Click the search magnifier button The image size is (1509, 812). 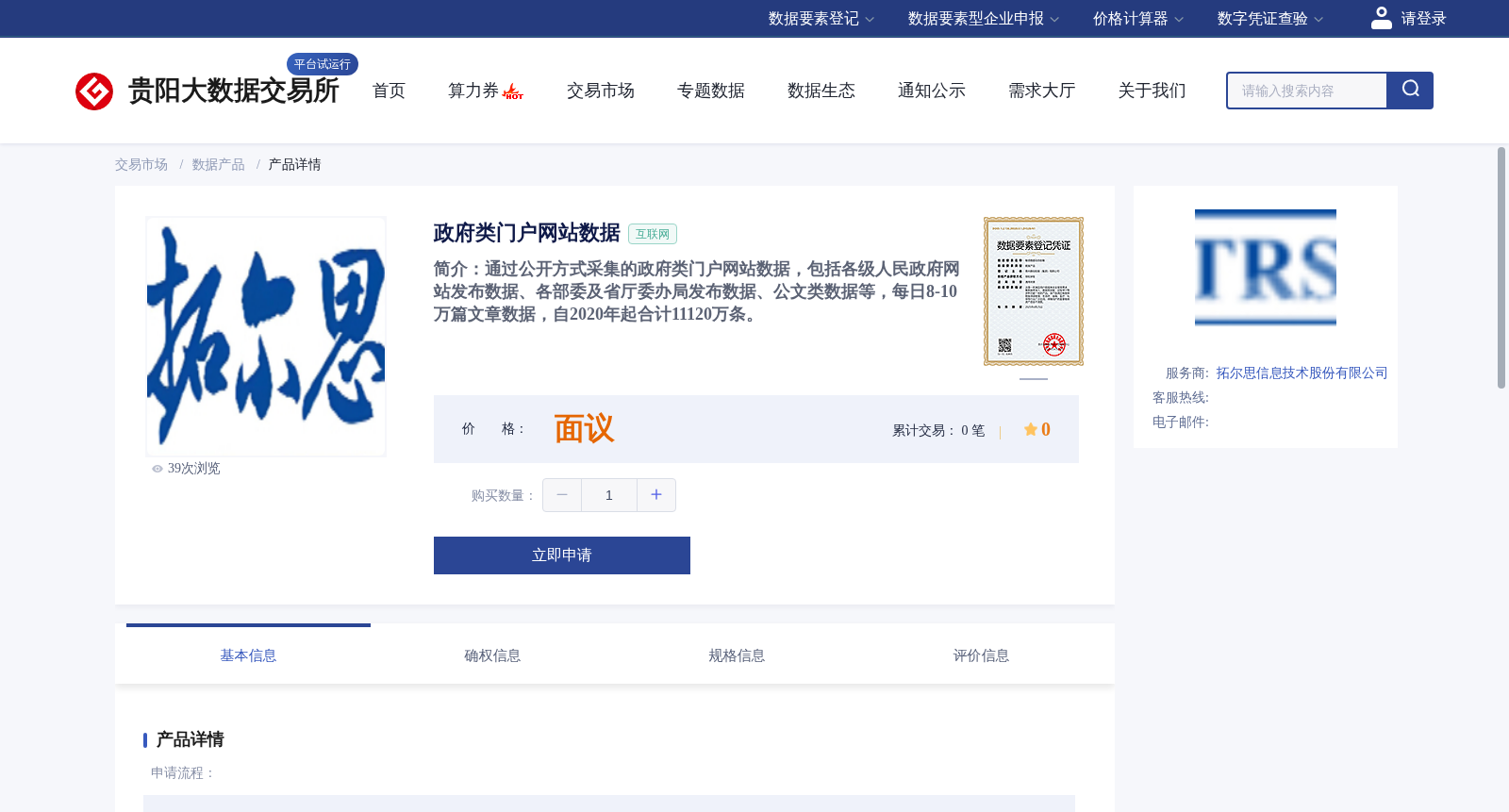click(x=1410, y=91)
